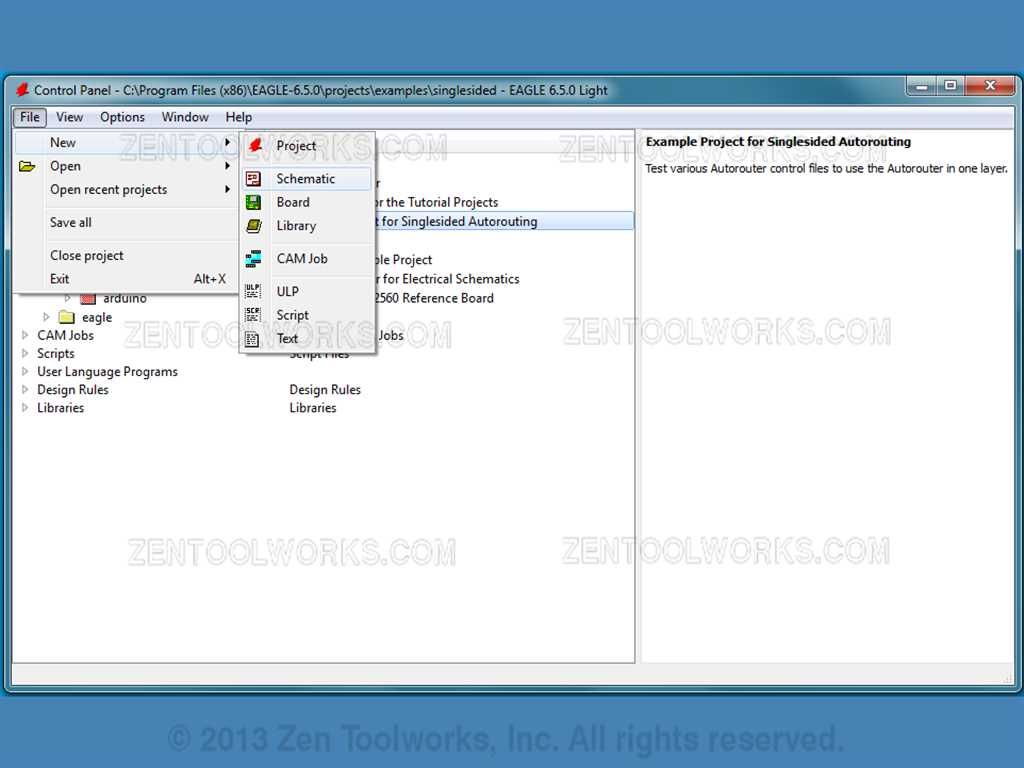
Task: Click the ULP file icon in New submenu
Action: pos(253,291)
